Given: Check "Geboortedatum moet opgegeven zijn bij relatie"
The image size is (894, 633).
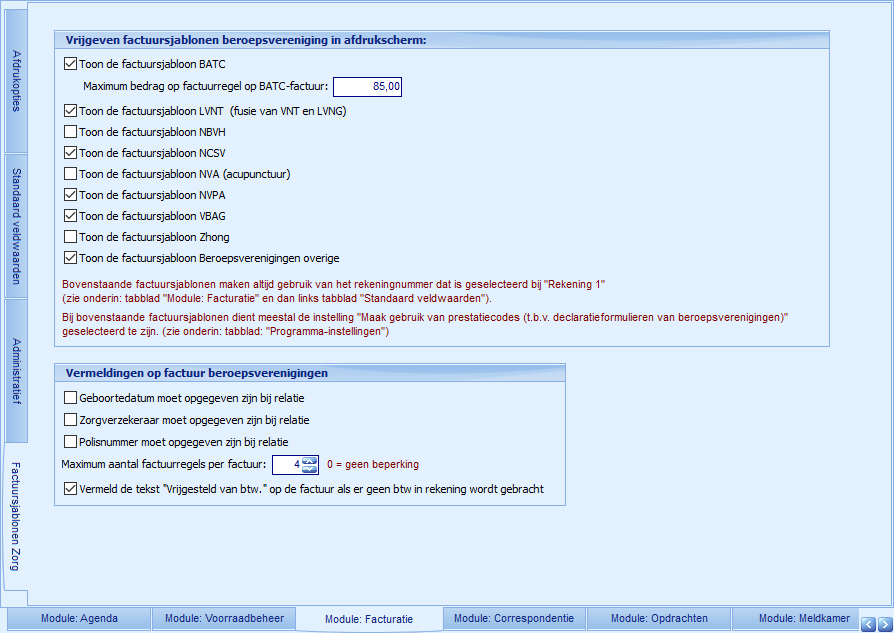Looking at the screenshot, I should (70, 397).
